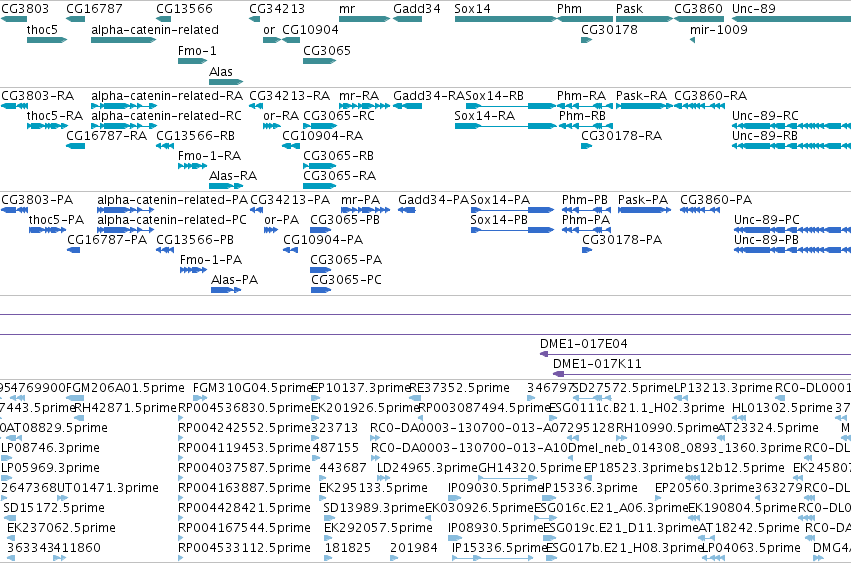
Task: Click the alpha-catenin-related-PC protein label
Action: (x=172, y=220)
